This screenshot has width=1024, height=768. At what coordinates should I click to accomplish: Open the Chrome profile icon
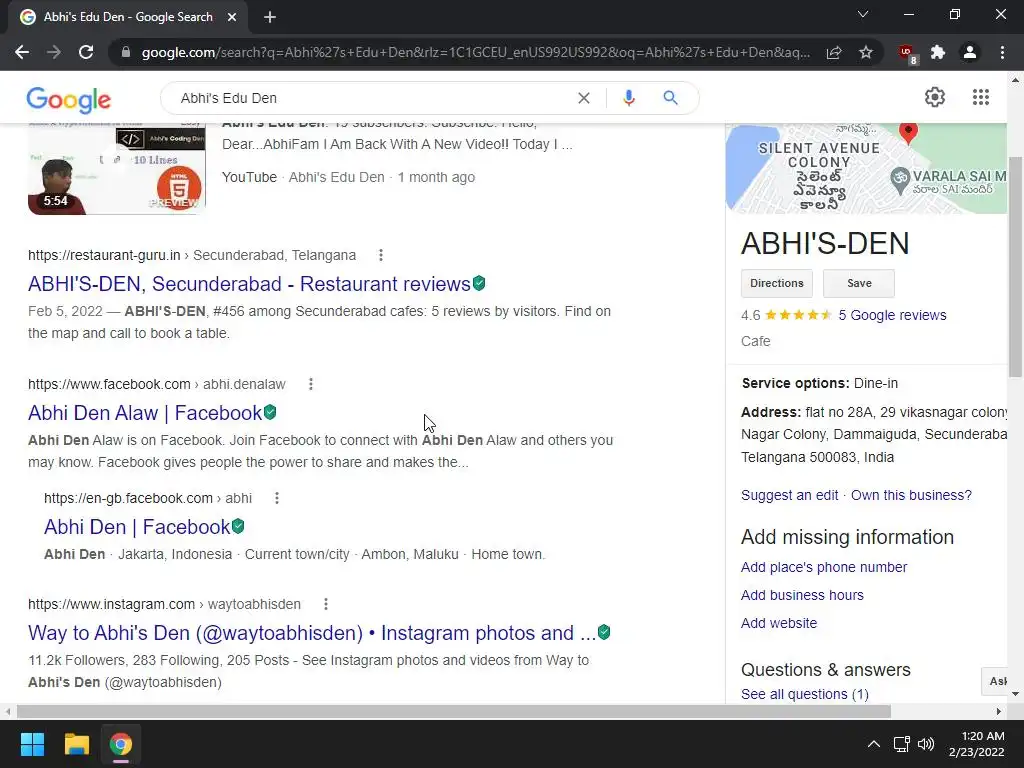click(x=970, y=52)
